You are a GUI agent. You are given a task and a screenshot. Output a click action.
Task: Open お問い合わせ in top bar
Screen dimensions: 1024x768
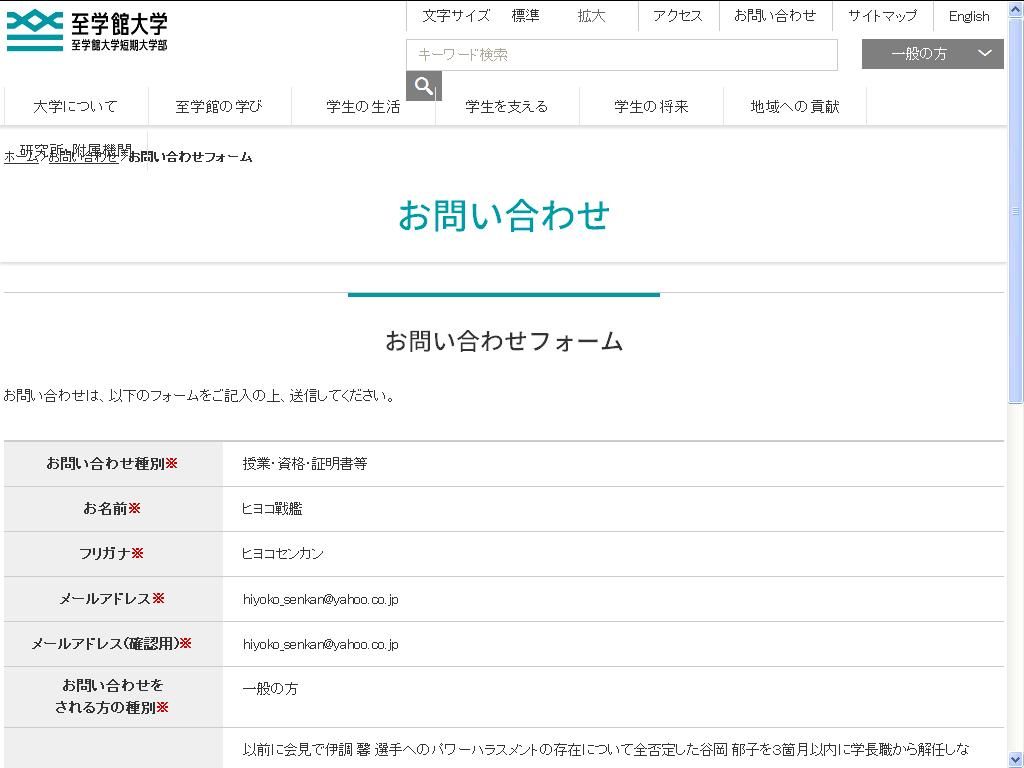(774, 16)
